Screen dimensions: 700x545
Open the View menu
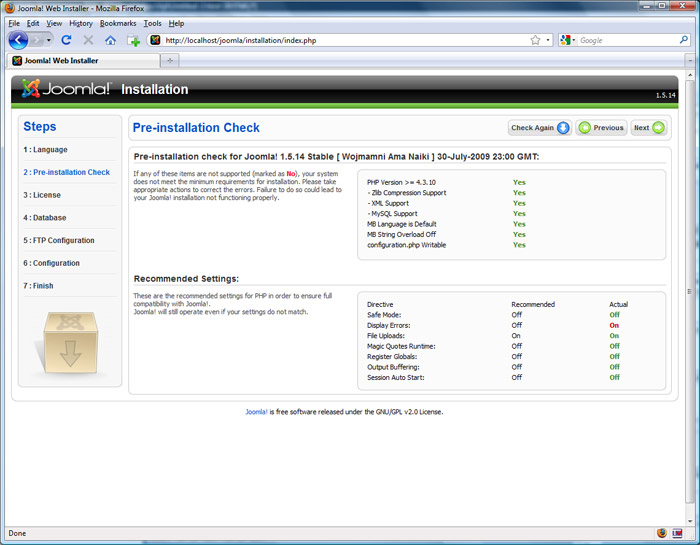coord(54,23)
